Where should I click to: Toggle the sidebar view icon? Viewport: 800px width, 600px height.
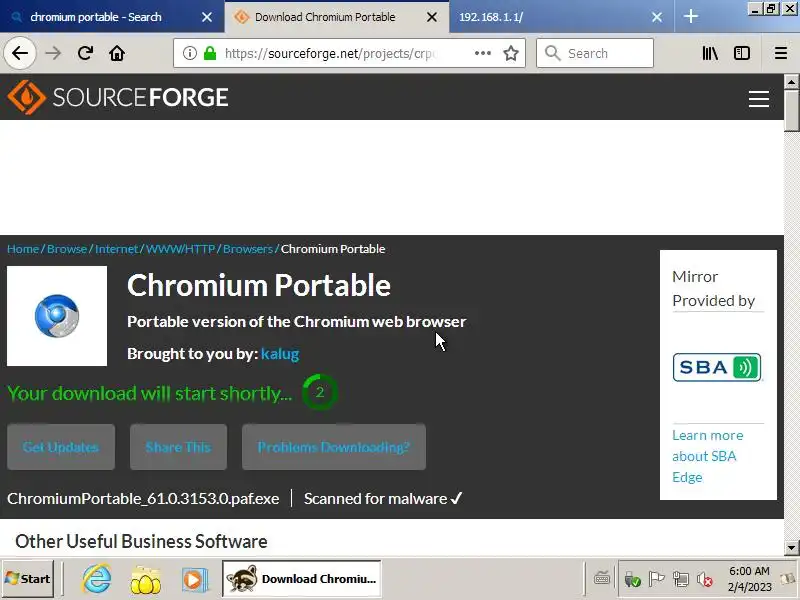(742, 53)
